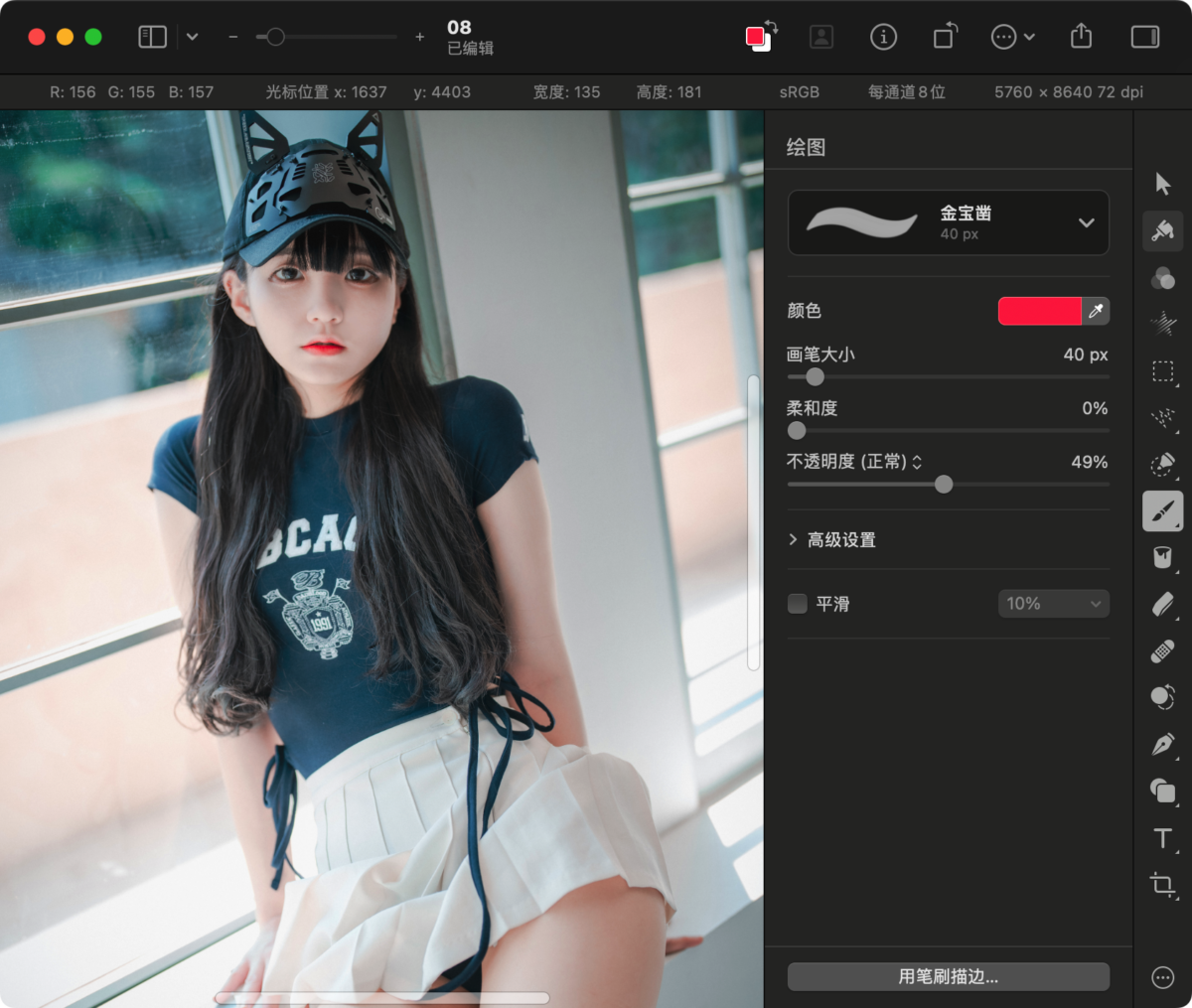The width and height of the screenshot is (1192, 1008).
Task: Toggle the layers sidebar button
Action: 152,37
